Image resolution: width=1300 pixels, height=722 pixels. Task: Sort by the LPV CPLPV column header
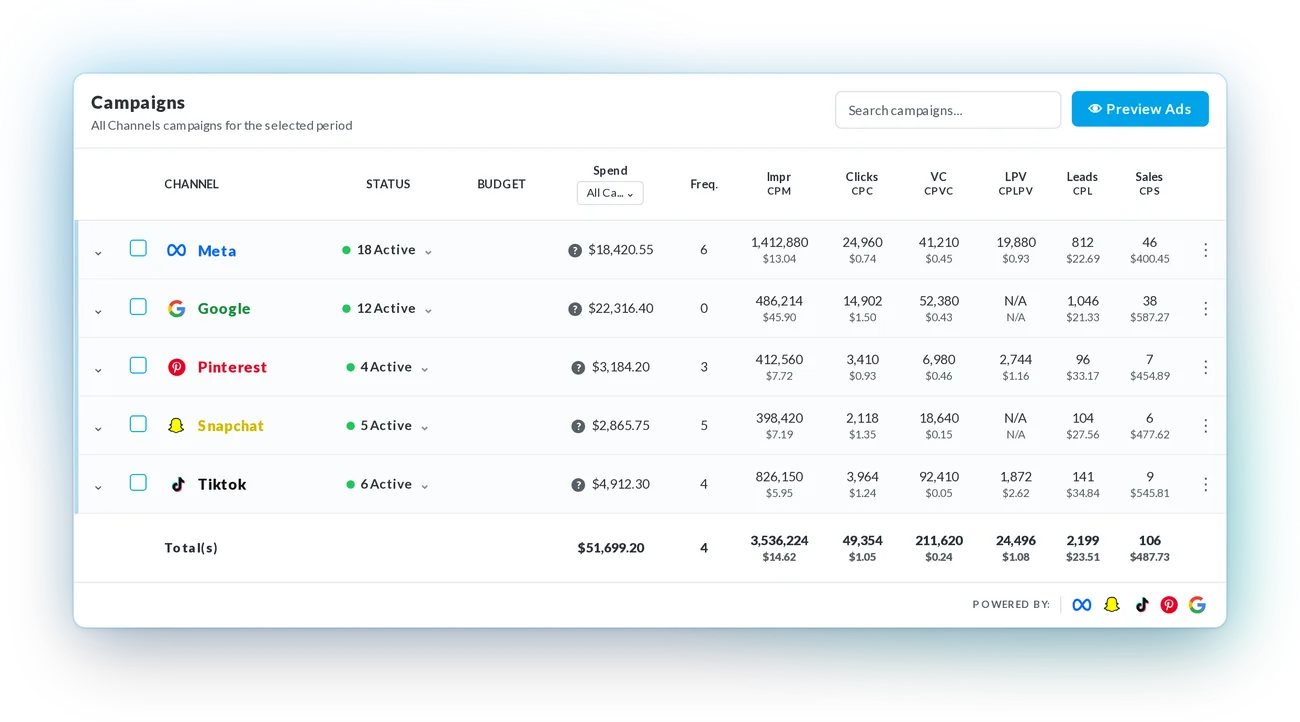pos(1015,184)
